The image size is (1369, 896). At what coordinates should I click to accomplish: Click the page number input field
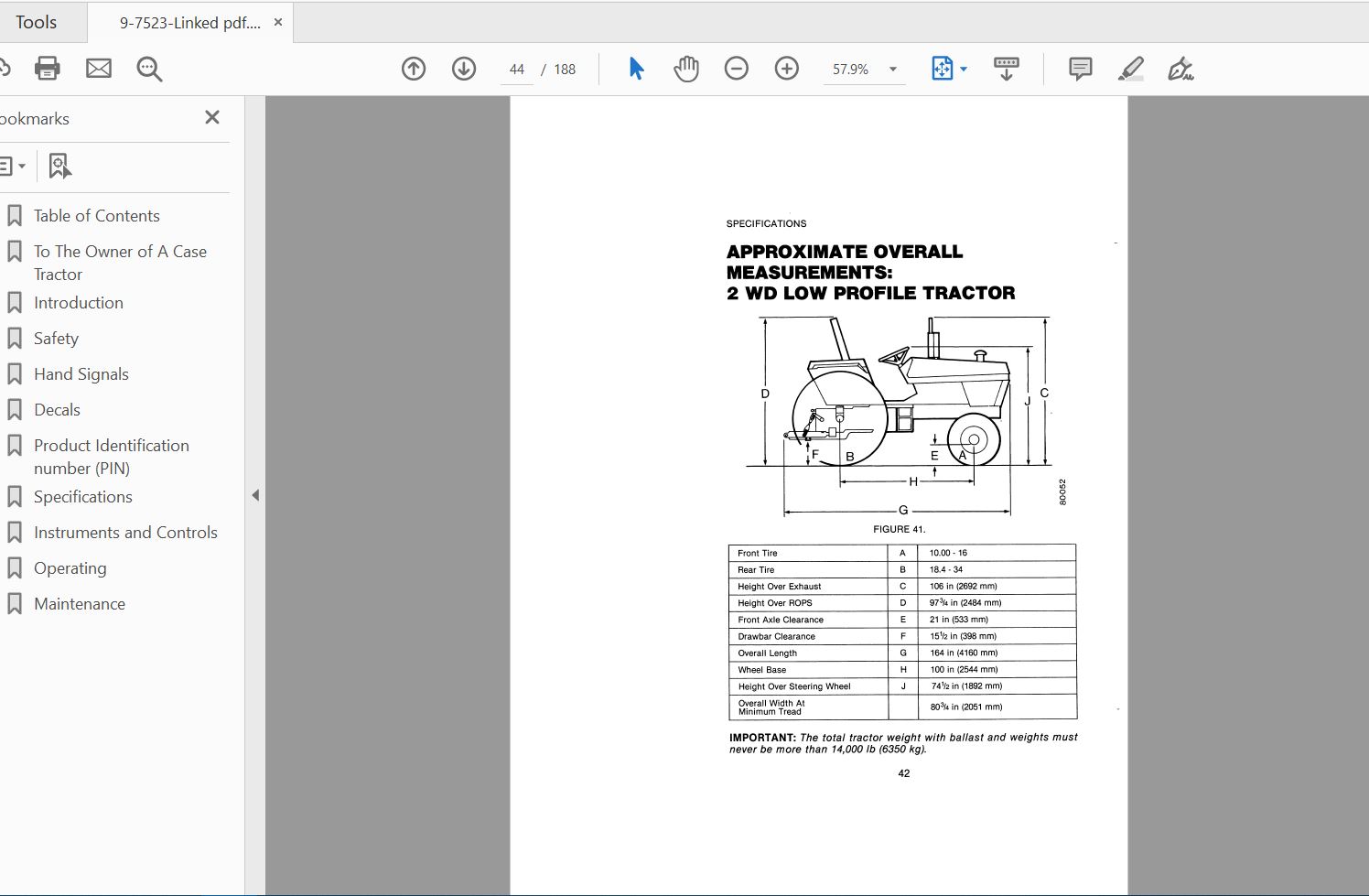click(x=517, y=68)
